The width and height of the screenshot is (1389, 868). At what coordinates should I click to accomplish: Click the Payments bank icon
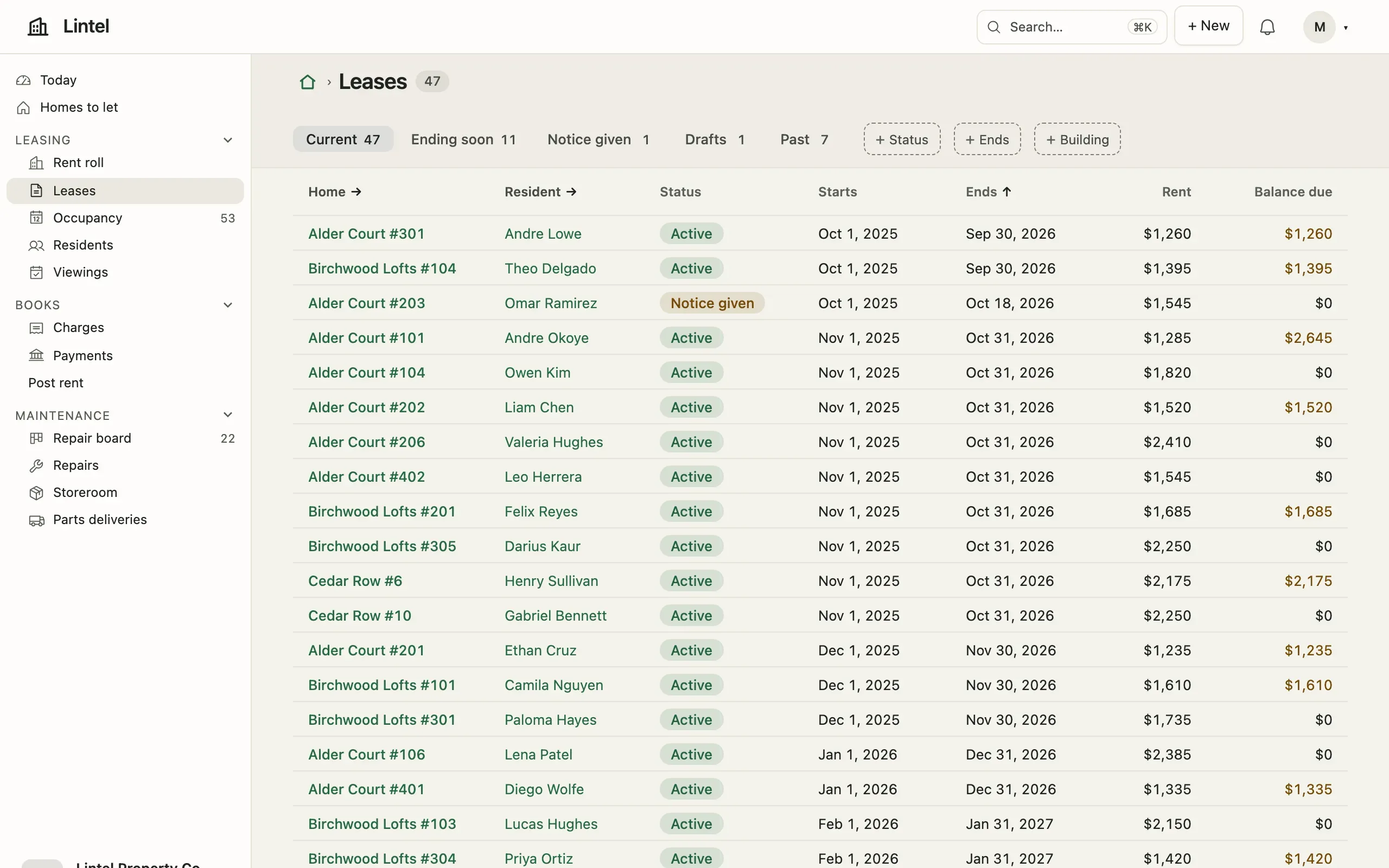click(36, 355)
